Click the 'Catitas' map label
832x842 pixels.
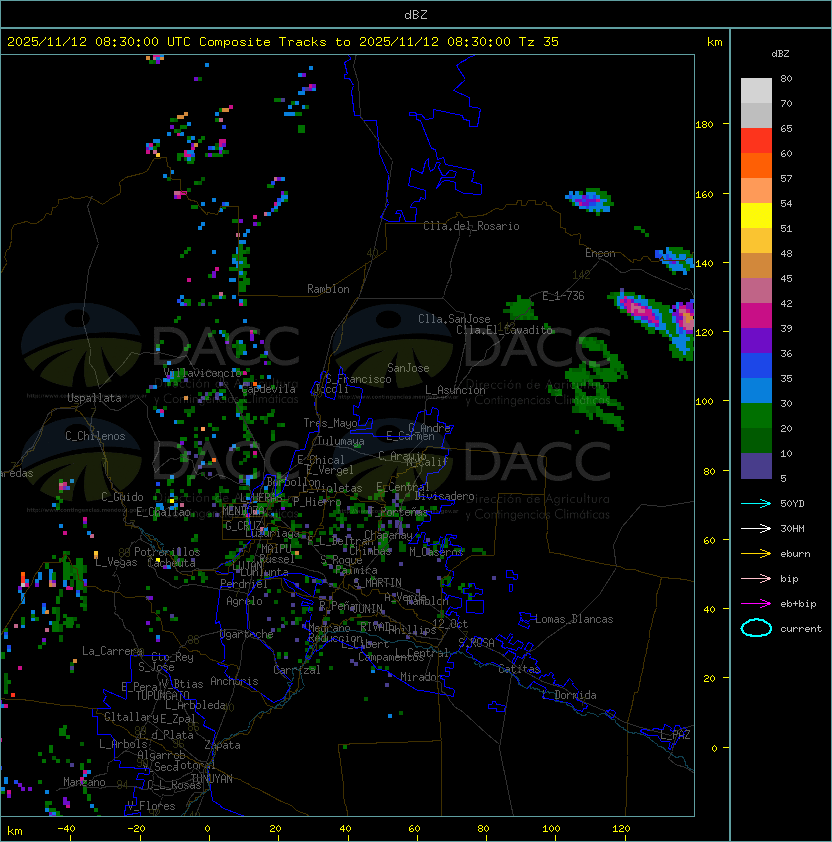coord(519,669)
